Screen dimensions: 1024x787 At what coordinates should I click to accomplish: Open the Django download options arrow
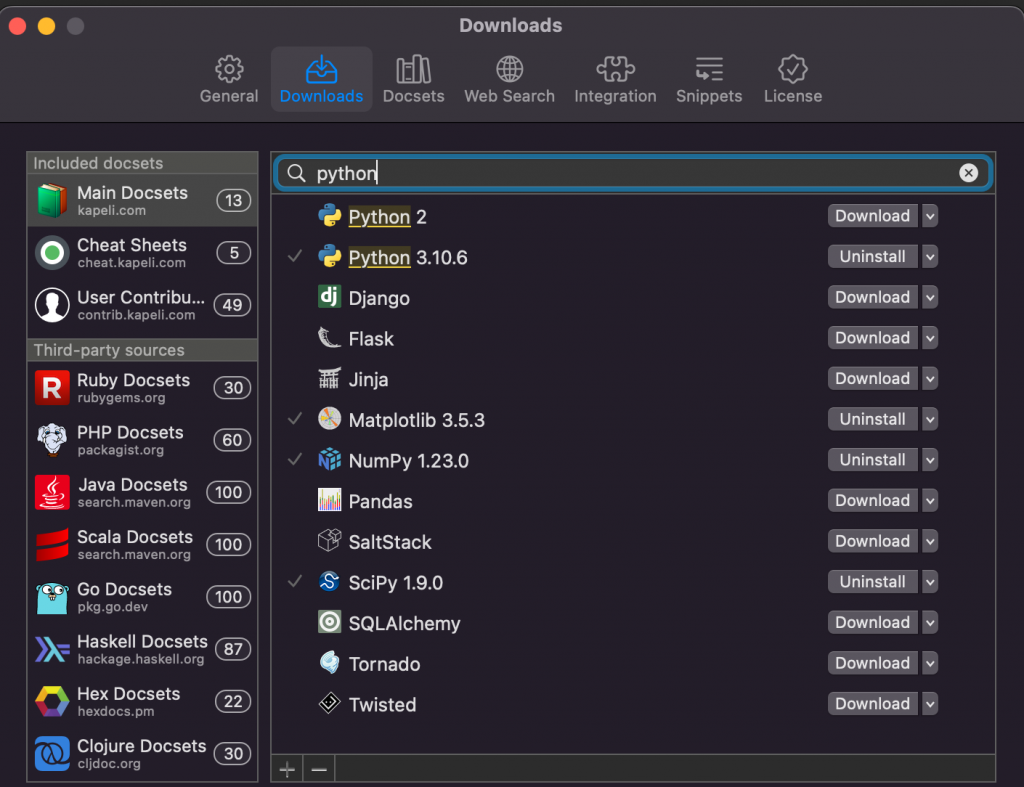[x=930, y=297]
